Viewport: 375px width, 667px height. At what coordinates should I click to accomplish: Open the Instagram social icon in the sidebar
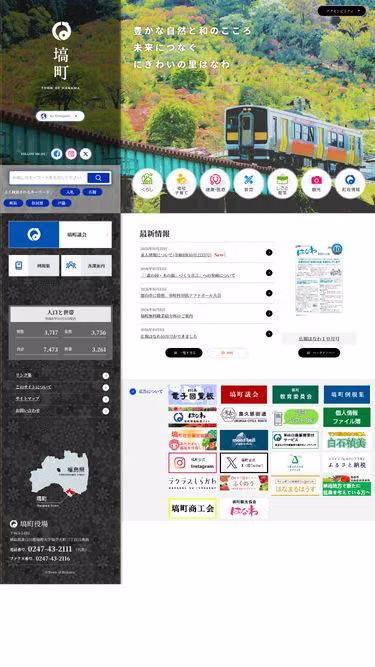(71, 154)
